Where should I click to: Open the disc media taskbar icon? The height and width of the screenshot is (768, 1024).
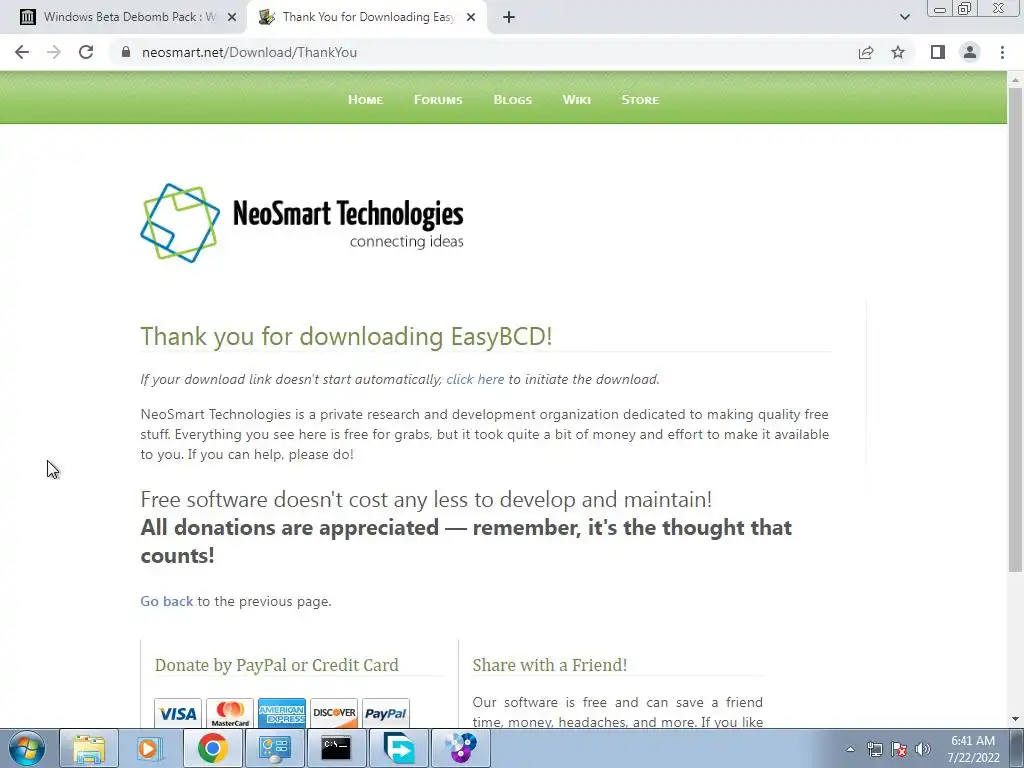[460, 748]
